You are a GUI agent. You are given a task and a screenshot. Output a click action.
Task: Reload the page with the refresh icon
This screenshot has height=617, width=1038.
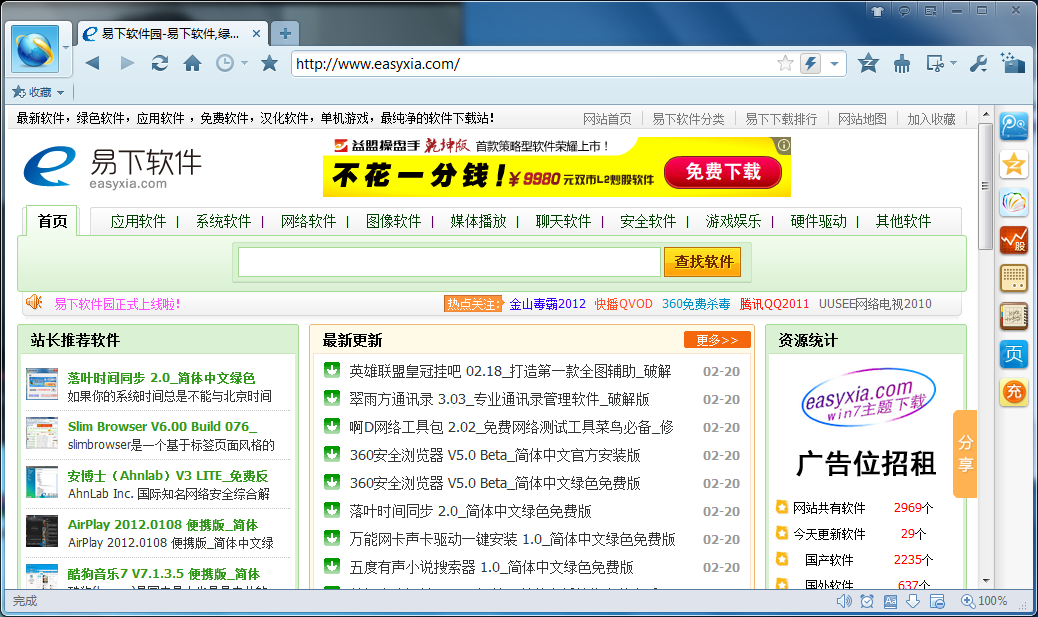(159, 63)
